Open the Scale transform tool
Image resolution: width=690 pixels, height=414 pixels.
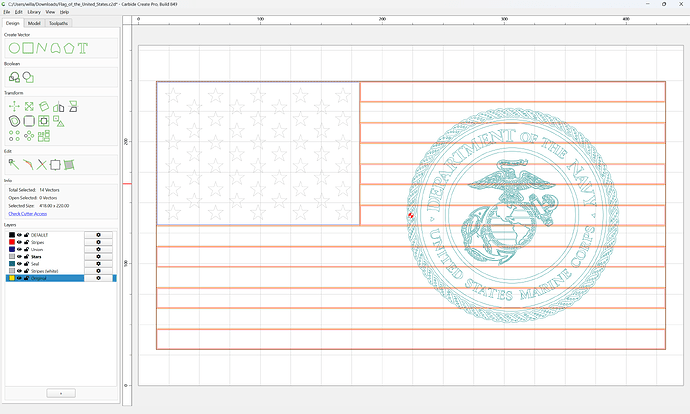(x=29, y=106)
